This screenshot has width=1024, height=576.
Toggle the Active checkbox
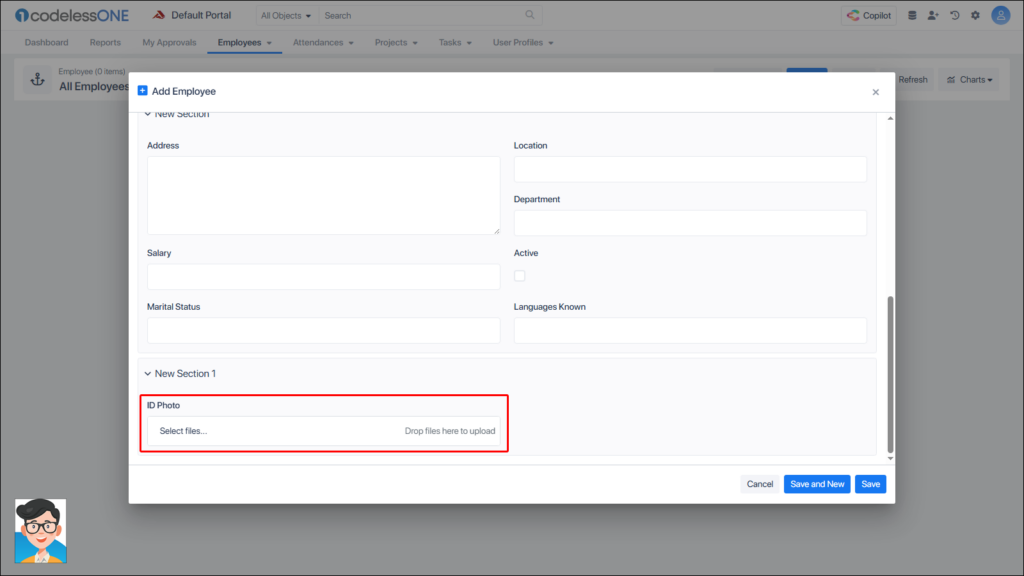tap(520, 276)
